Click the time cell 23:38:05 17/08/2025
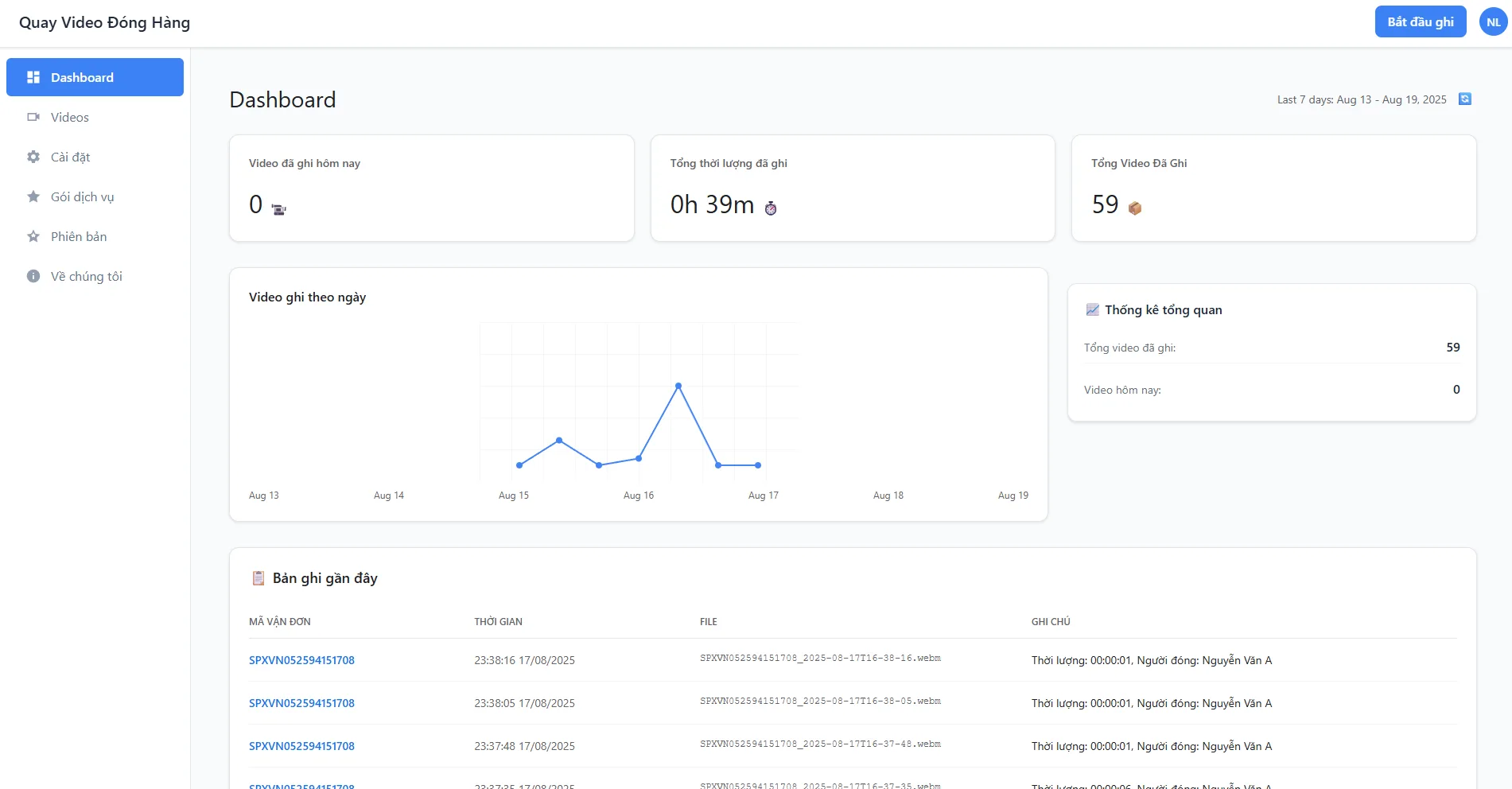This screenshot has width=1512, height=789. [525, 703]
